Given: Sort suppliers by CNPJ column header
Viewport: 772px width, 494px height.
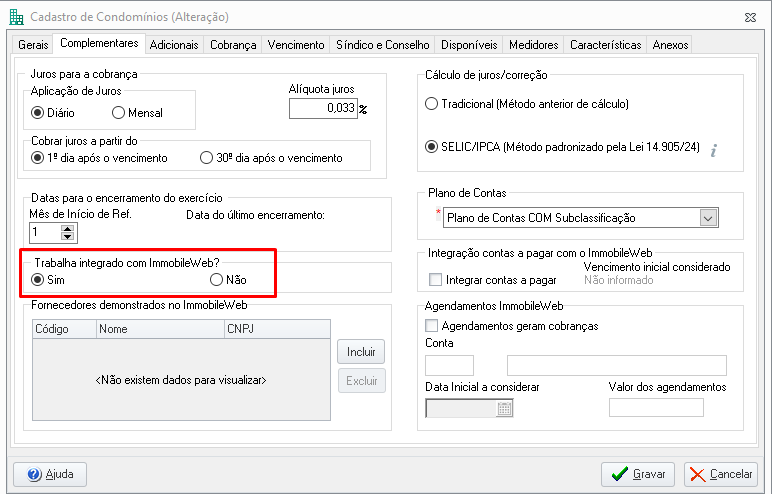Looking at the screenshot, I should point(277,329).
